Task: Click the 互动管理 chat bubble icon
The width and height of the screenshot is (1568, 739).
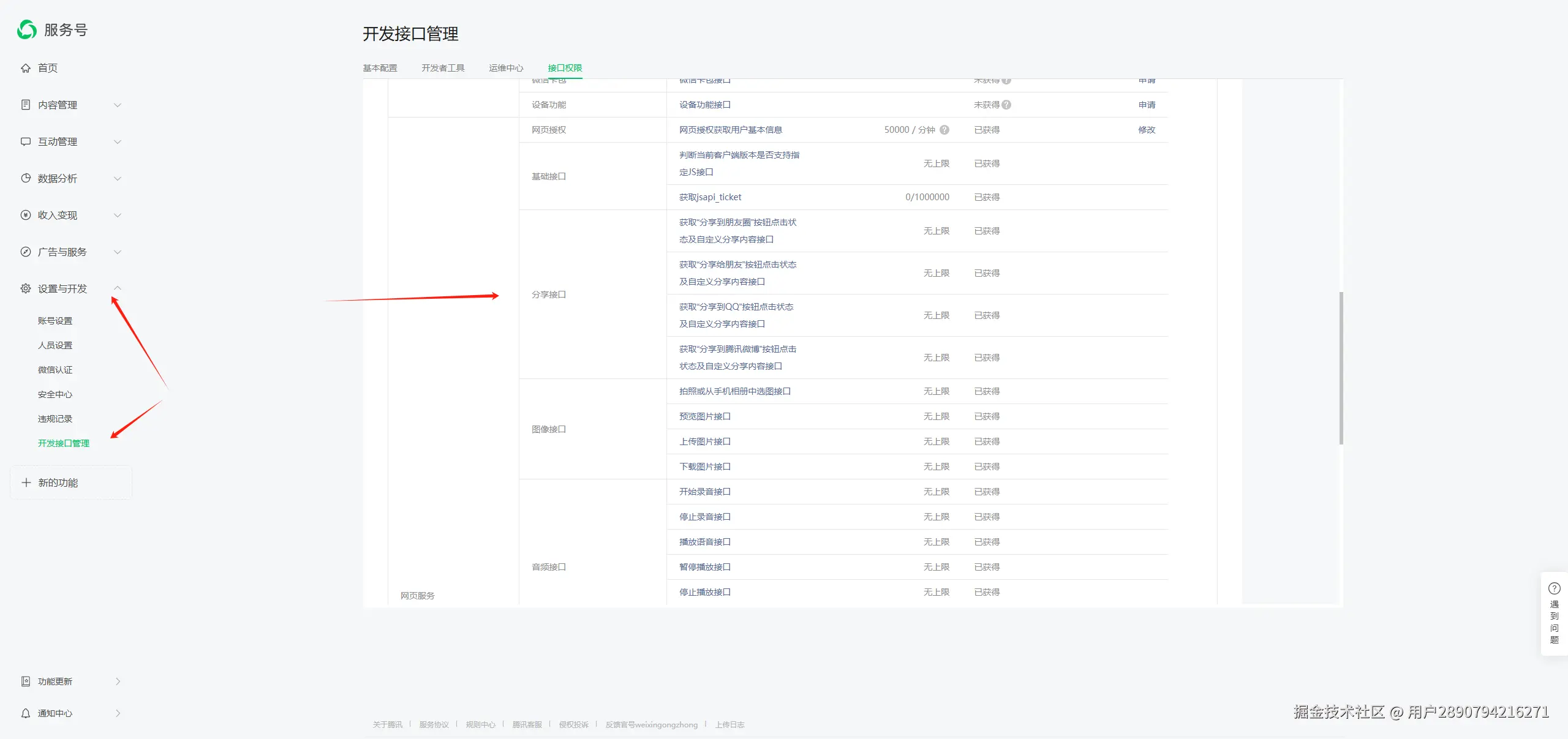Action: click(26, 141)
